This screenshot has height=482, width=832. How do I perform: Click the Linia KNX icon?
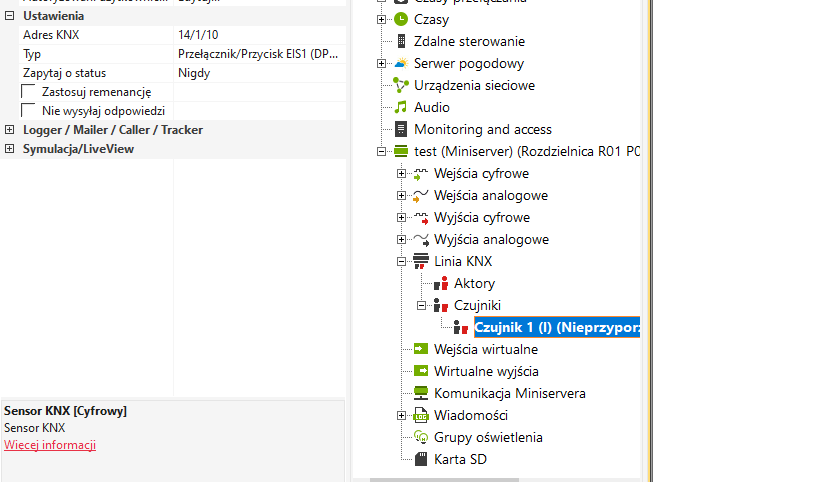coord(421,261)
